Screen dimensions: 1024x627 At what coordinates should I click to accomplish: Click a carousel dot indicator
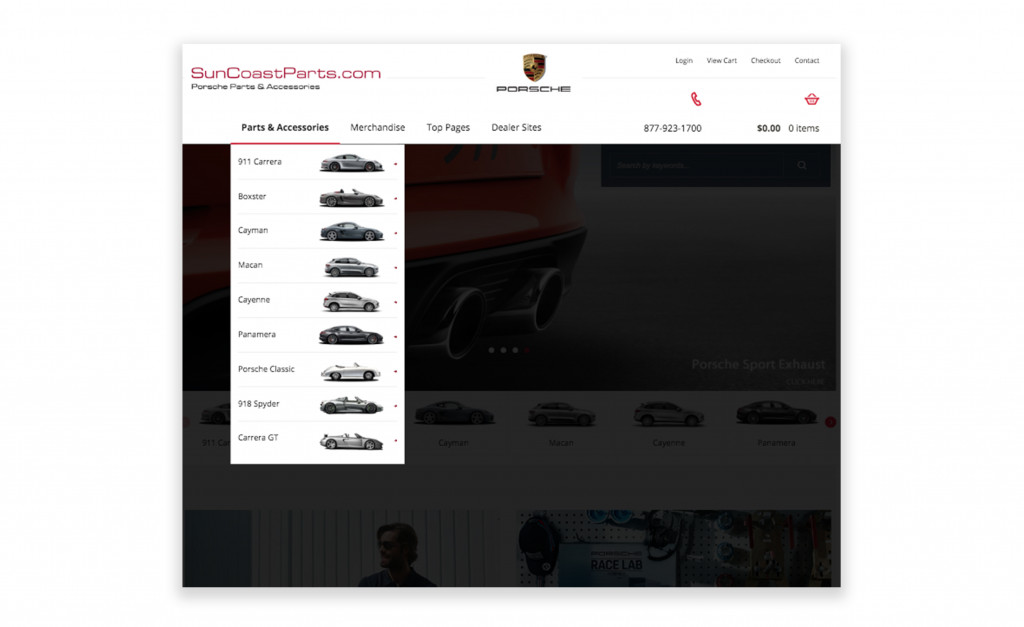pyautogui.click(x=491, y=350)
